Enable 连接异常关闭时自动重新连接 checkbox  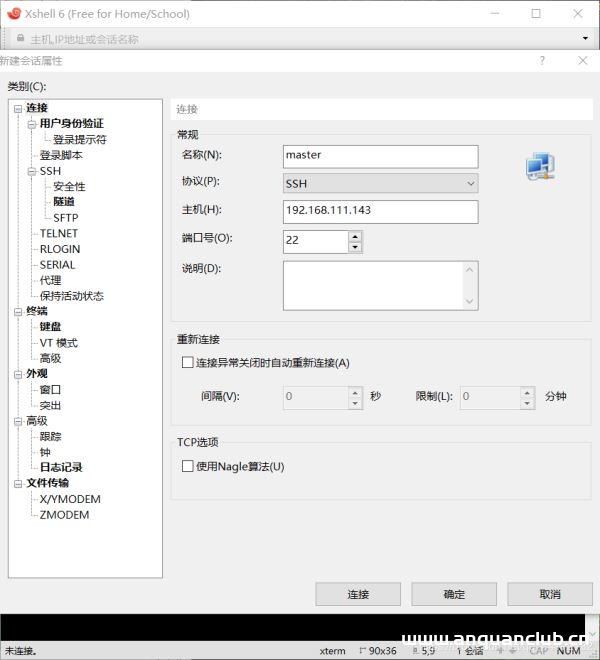(x=187, y=362)
